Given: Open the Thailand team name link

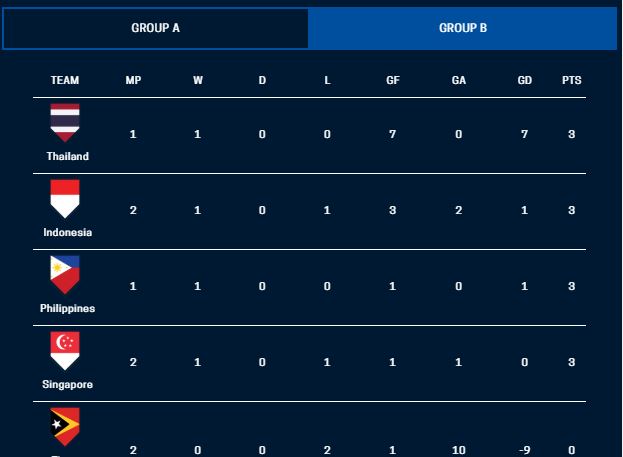Looking at the screenshot, I should click(67, 156).
